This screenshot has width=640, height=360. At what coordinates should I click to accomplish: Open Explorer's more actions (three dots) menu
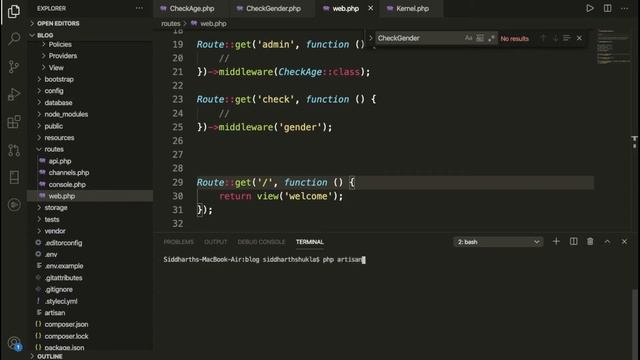click(139, 8)
